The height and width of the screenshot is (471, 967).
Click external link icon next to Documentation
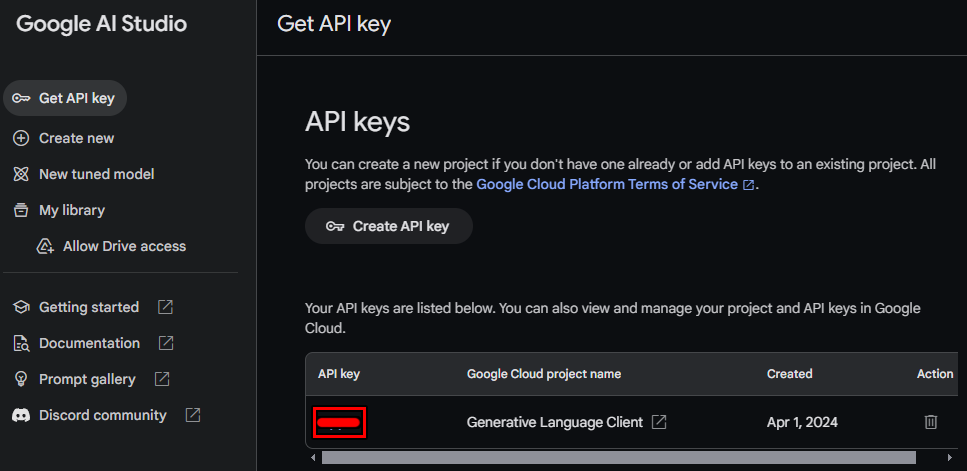pyautogui.click(x=166, y=343)
